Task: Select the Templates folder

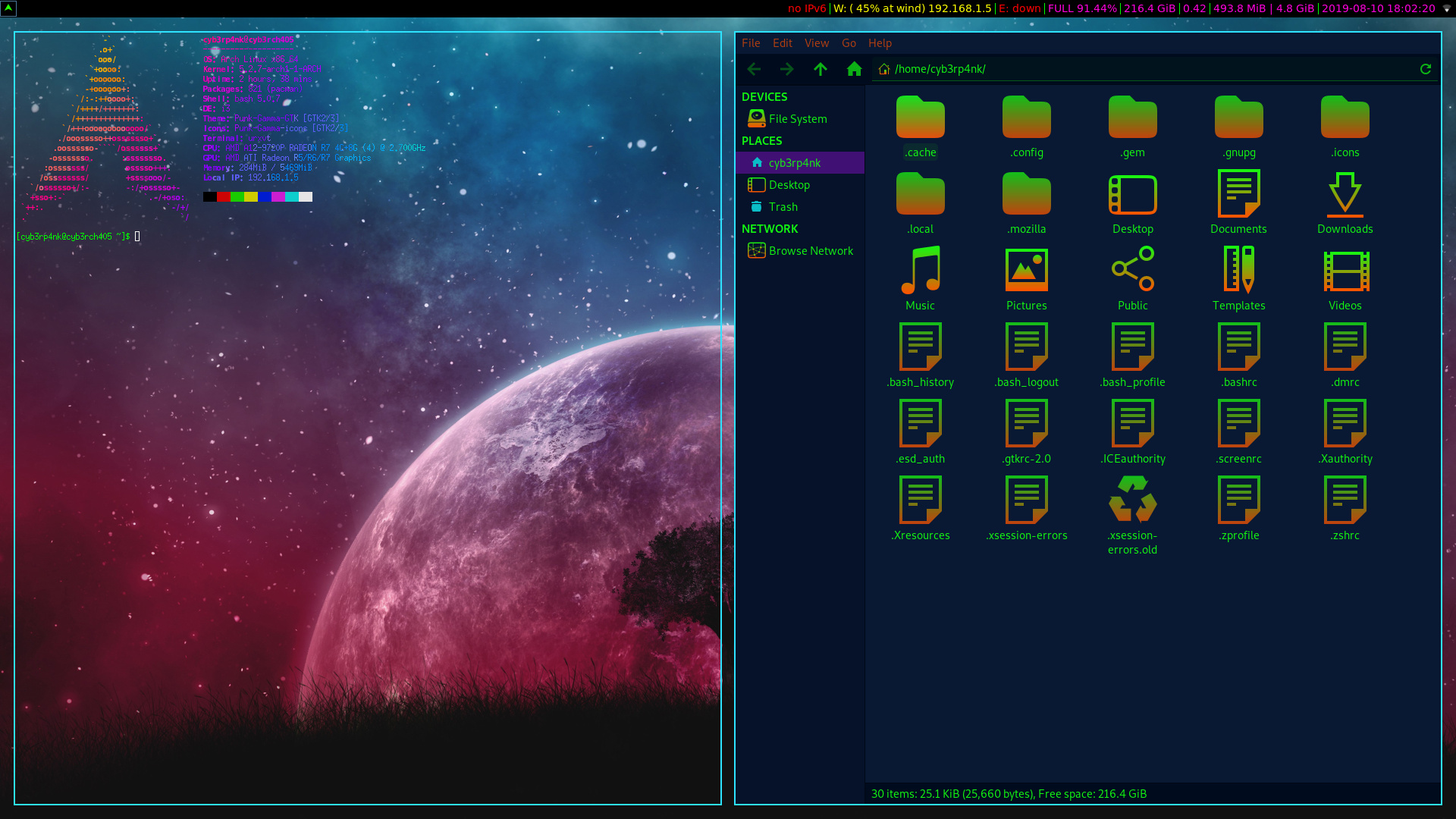Action: 1239,280
